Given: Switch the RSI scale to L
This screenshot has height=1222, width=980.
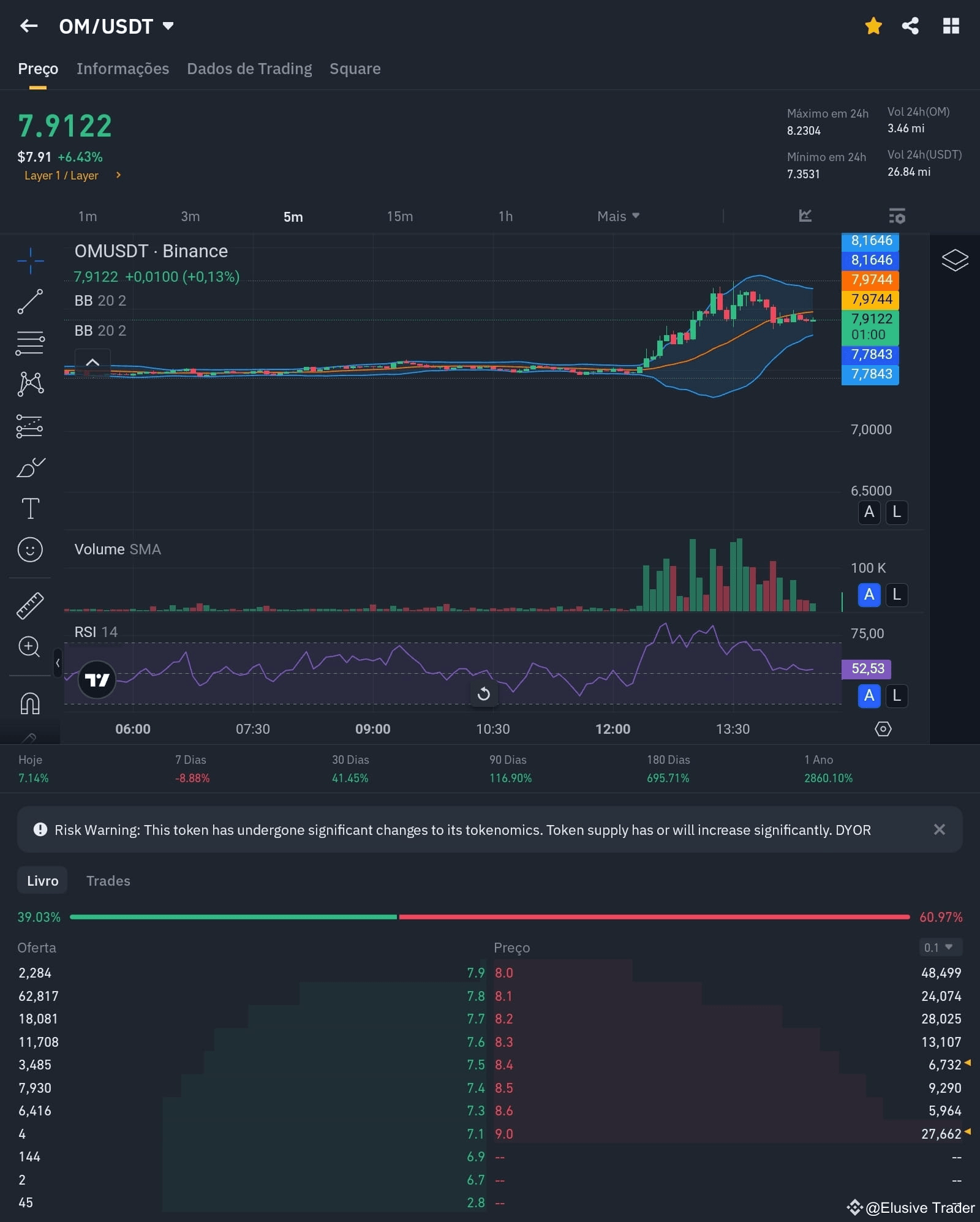Looking at the screenshot, I should tap(896, 696).
